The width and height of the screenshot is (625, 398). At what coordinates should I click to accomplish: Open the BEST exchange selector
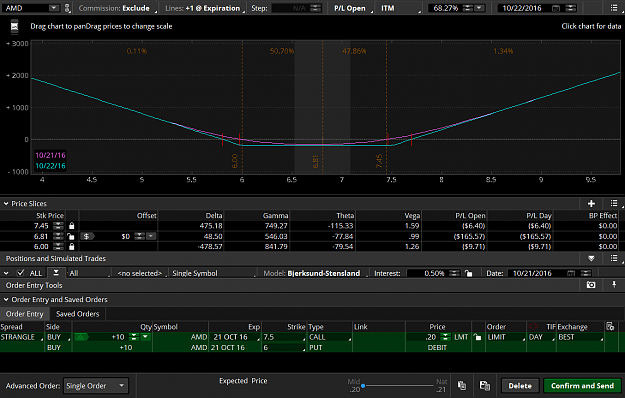point(580,337)
